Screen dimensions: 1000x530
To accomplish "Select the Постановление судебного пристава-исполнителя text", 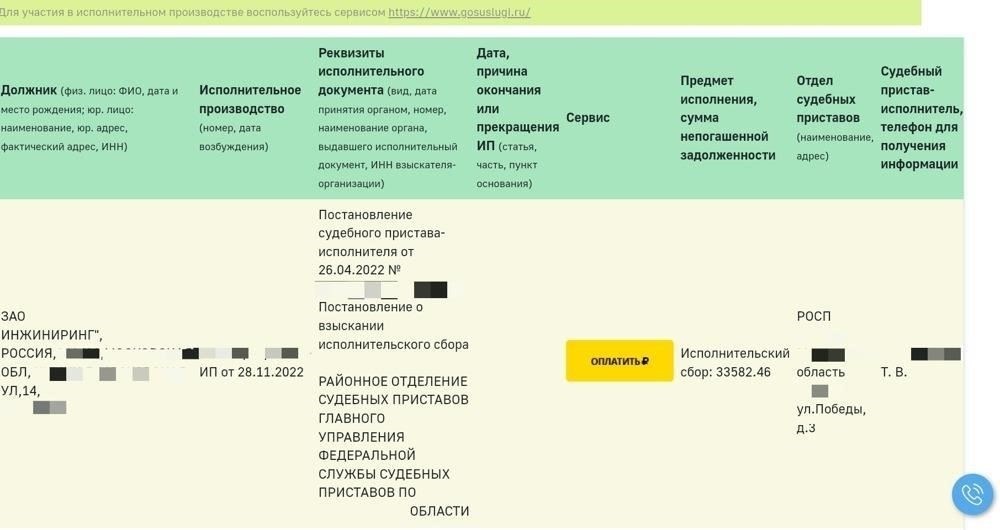I will (x=381, y=233).
